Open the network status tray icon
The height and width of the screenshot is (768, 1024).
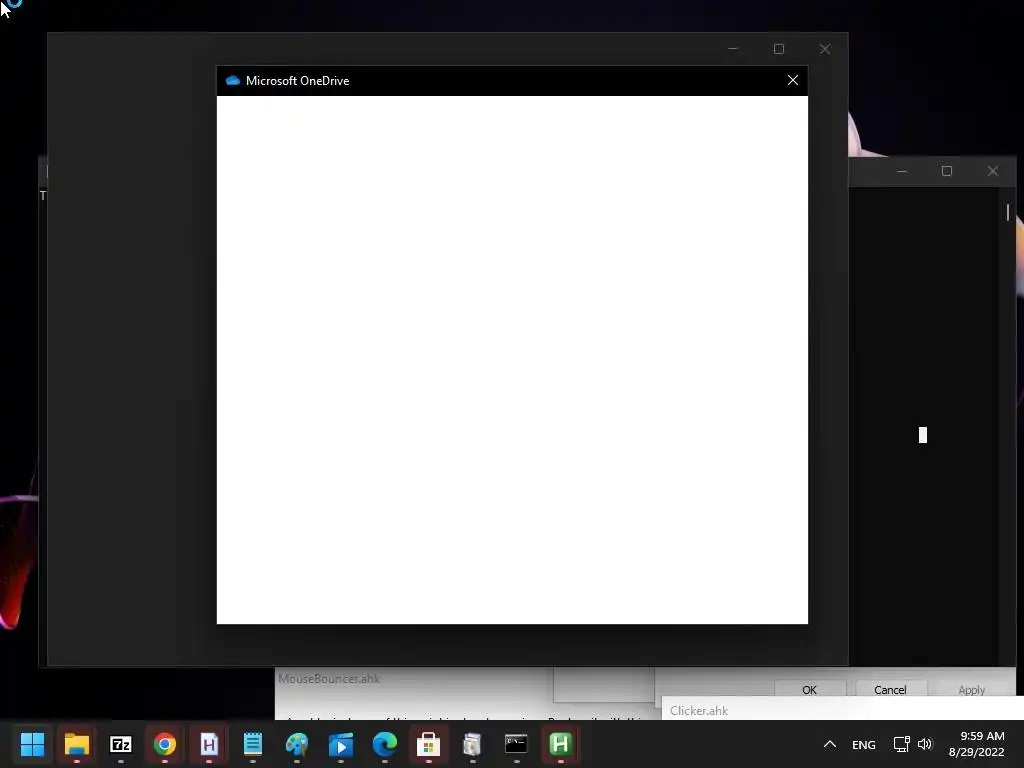point(901,744)
